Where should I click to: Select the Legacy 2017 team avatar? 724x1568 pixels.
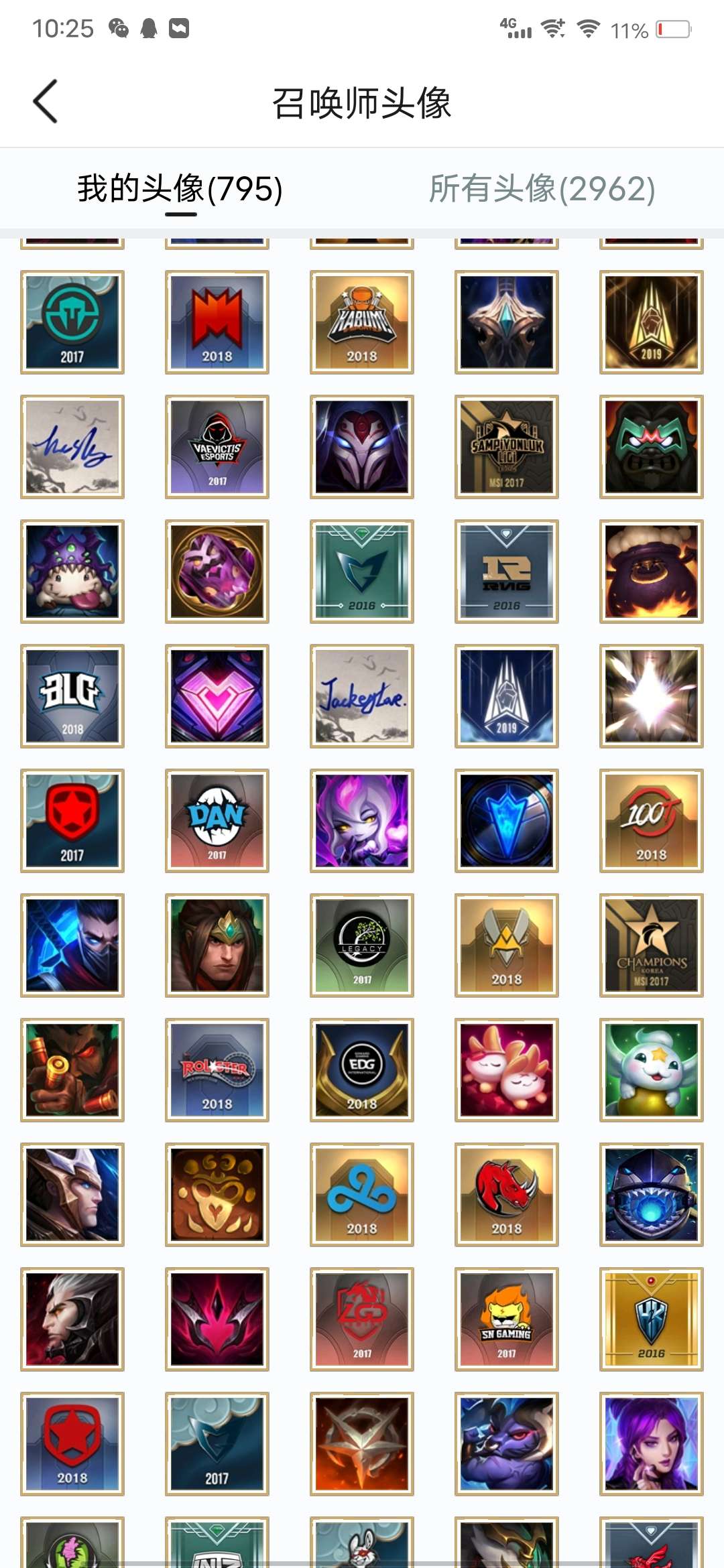coord(362,945)
